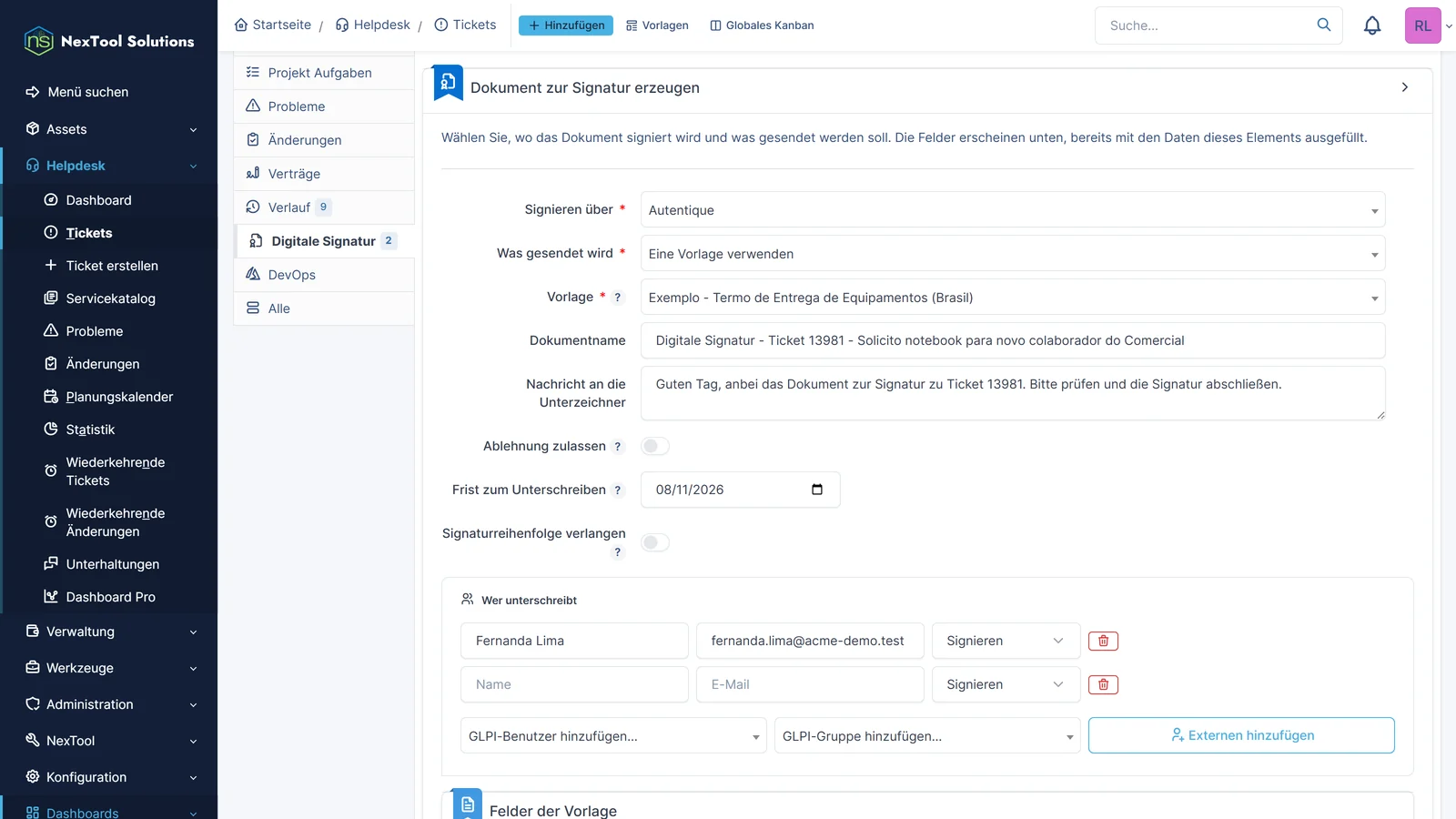Open the Tickets breadcrumb
Viewport: 1456px width, 819px height.
coord(465,25)
